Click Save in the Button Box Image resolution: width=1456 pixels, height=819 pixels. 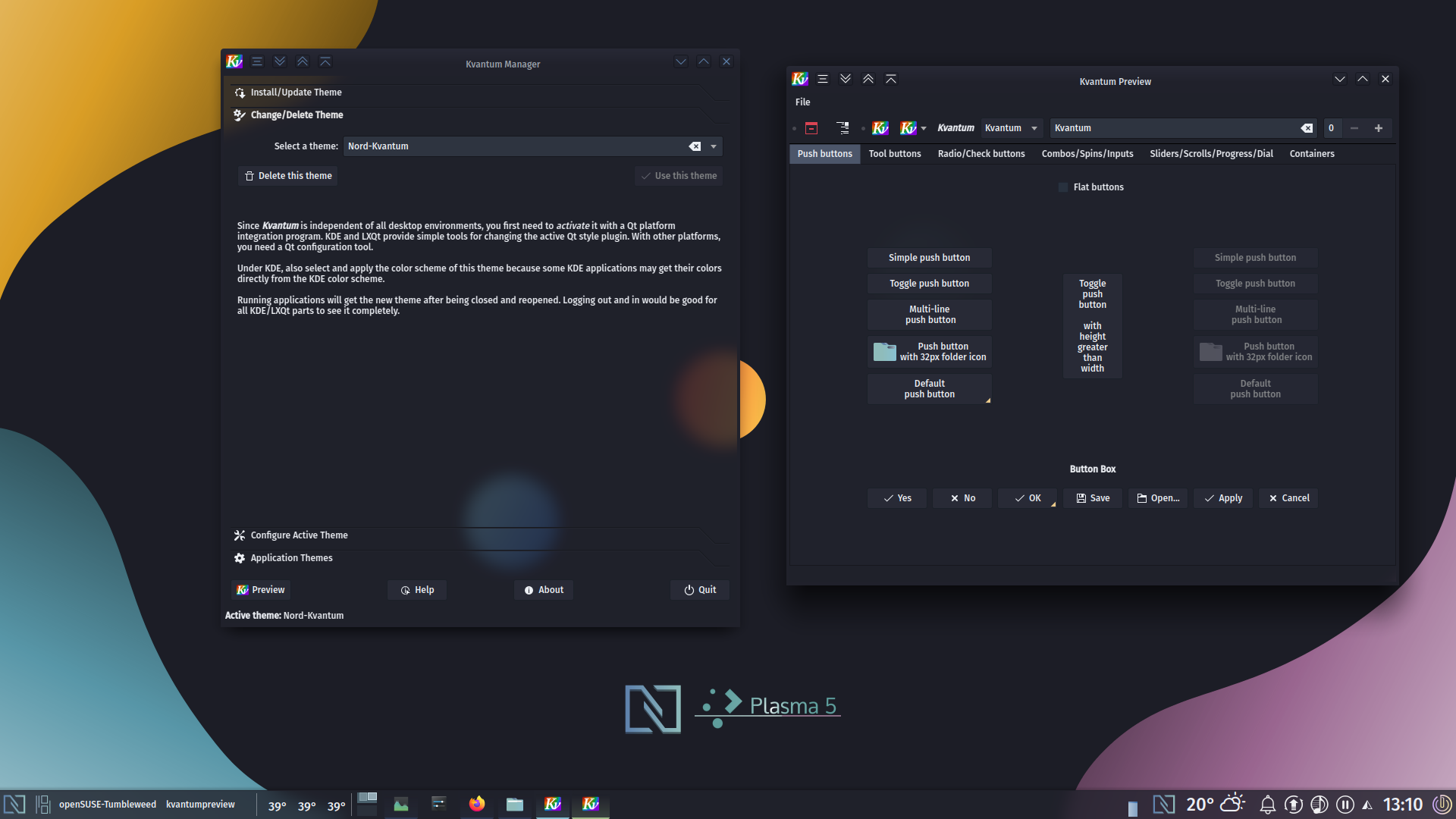coord(1093,498)
